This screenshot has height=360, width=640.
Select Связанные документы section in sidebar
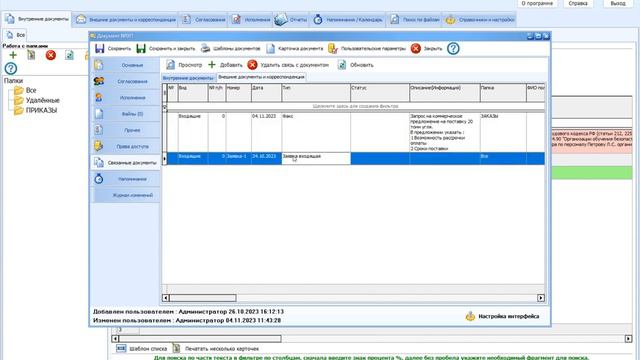tap(125, 162)
